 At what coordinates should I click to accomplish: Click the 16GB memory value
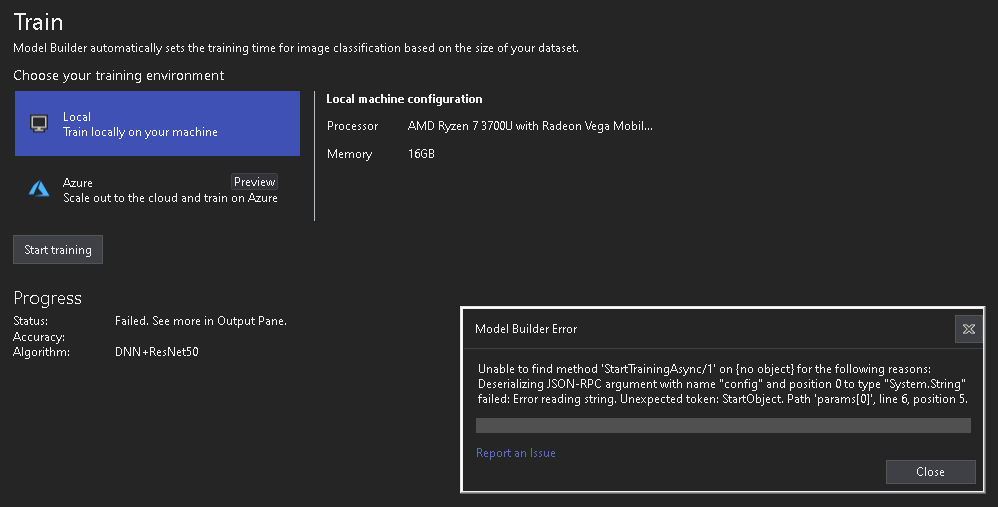(x=421, y=154)
